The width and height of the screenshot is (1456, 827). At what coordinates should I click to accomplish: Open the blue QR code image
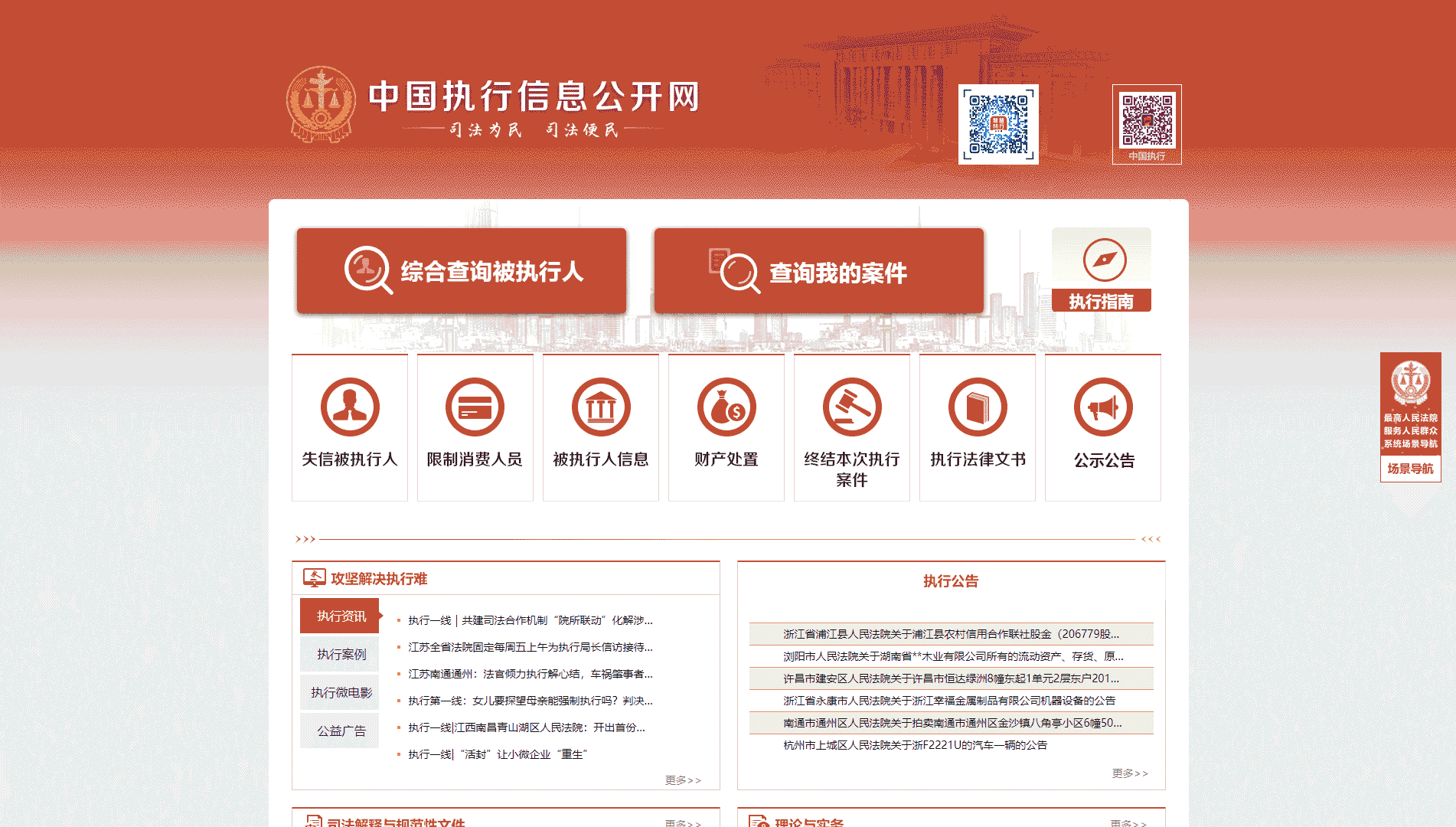pos(998,124)
